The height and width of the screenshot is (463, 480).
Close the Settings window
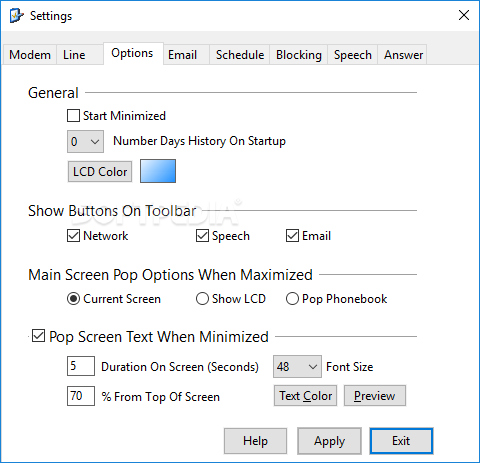464,15
